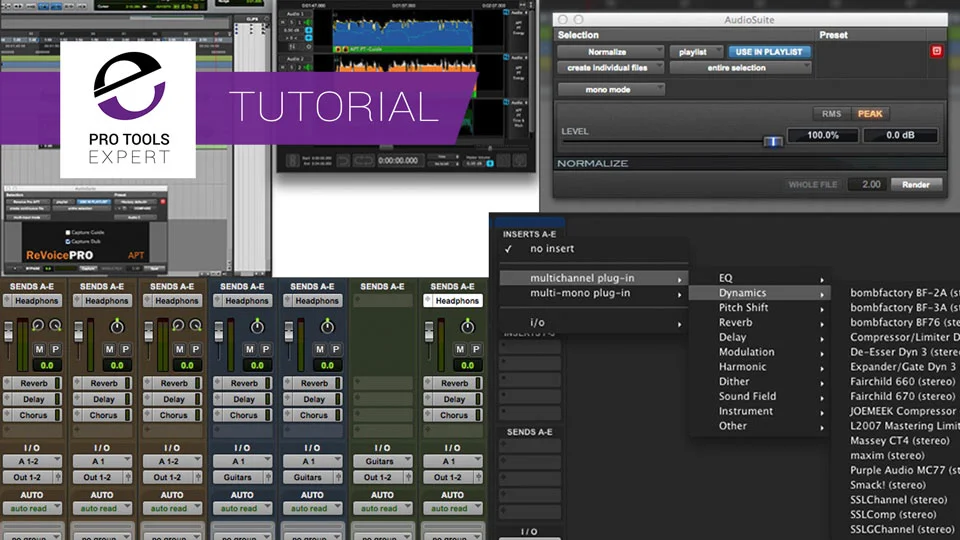Toggle the Capture Dub checkbox in ReVoice Pro APT
Viewport: 960px width, 540px height.
(x=68, y=241)
